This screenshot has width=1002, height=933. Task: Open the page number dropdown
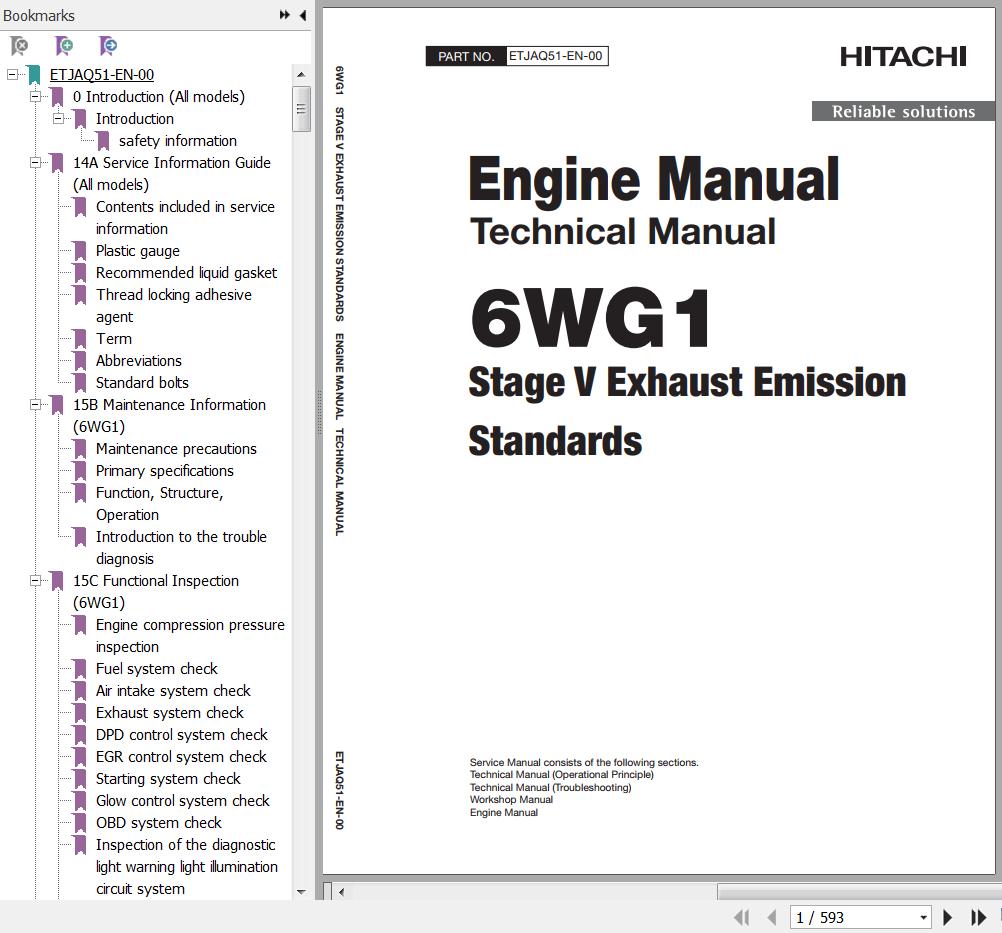coord(922,917)
